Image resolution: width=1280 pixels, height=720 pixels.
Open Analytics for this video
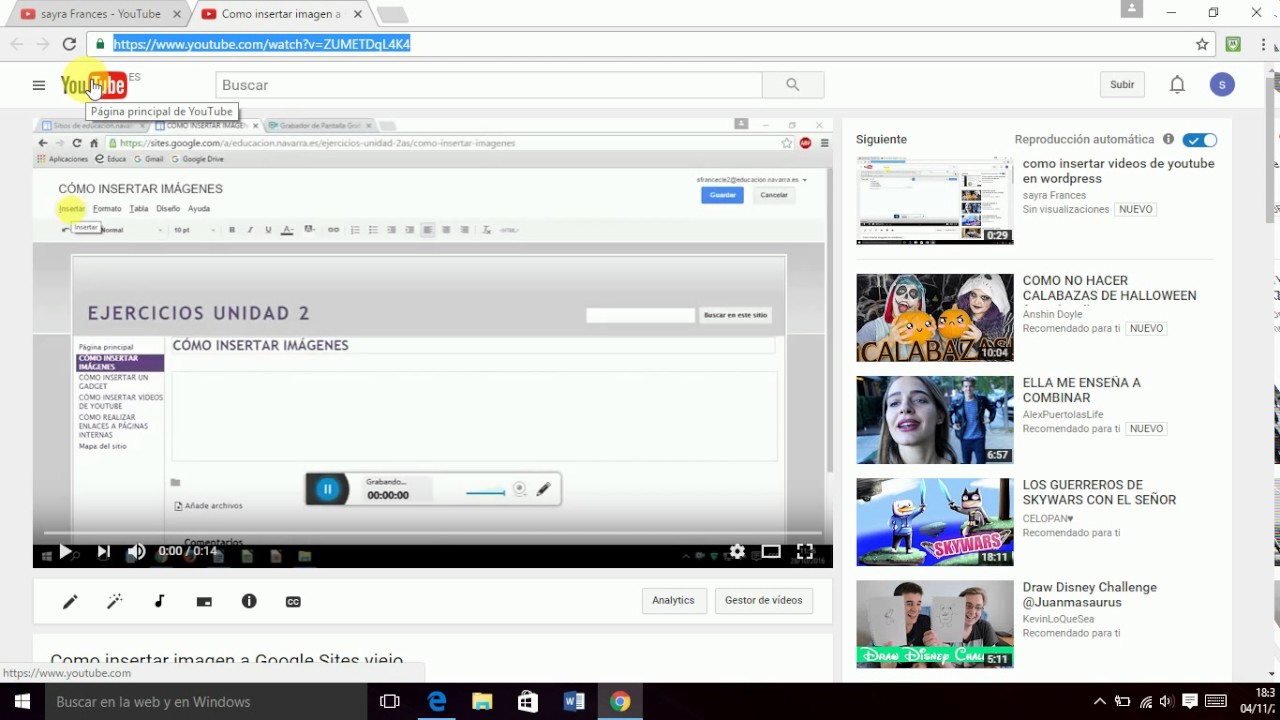pyautogui.click(x=673, y=600)
